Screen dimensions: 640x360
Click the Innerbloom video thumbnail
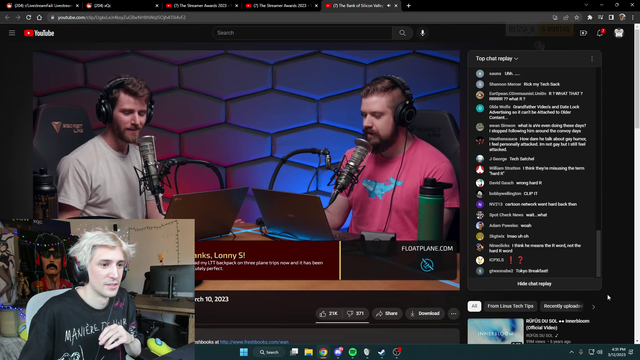click(495, 331)
